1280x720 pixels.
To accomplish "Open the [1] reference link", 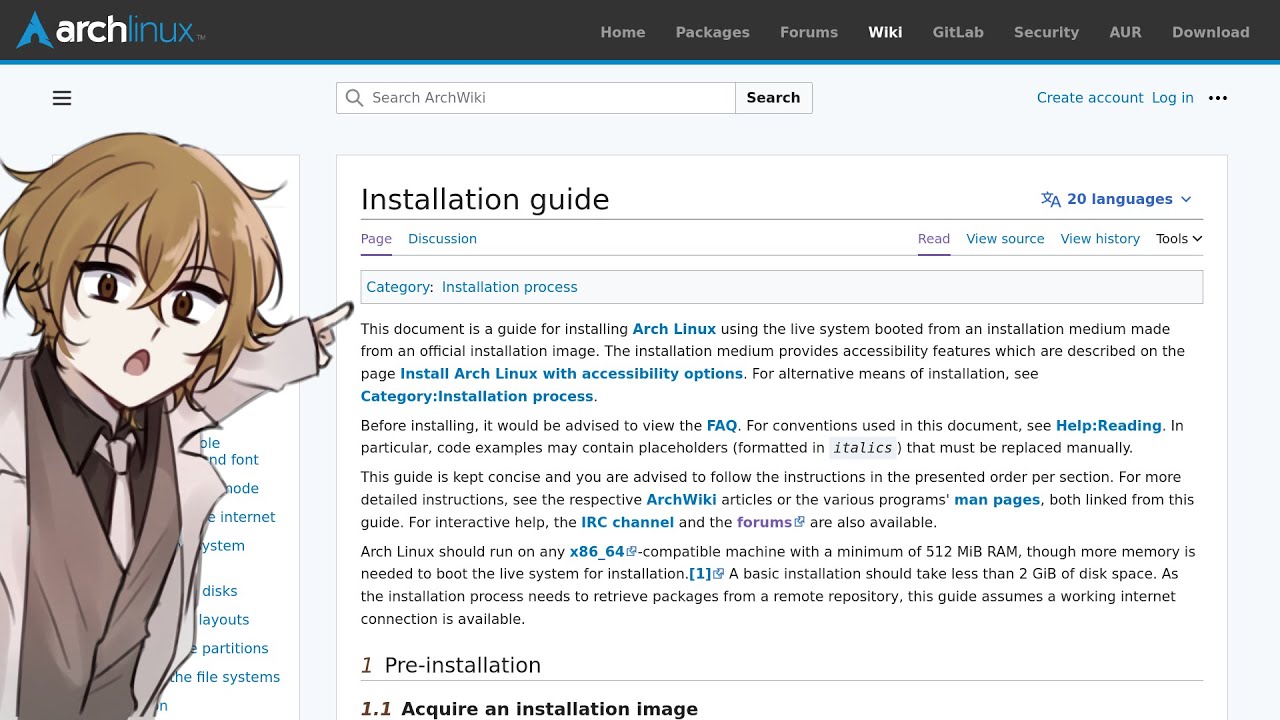I will tap(706, 574).
